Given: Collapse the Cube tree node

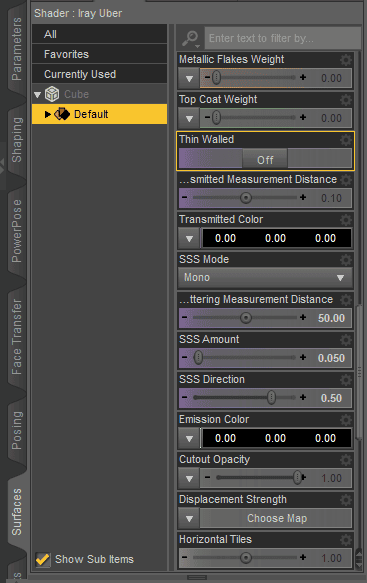Looking at the screenshot, I should 37,94.
